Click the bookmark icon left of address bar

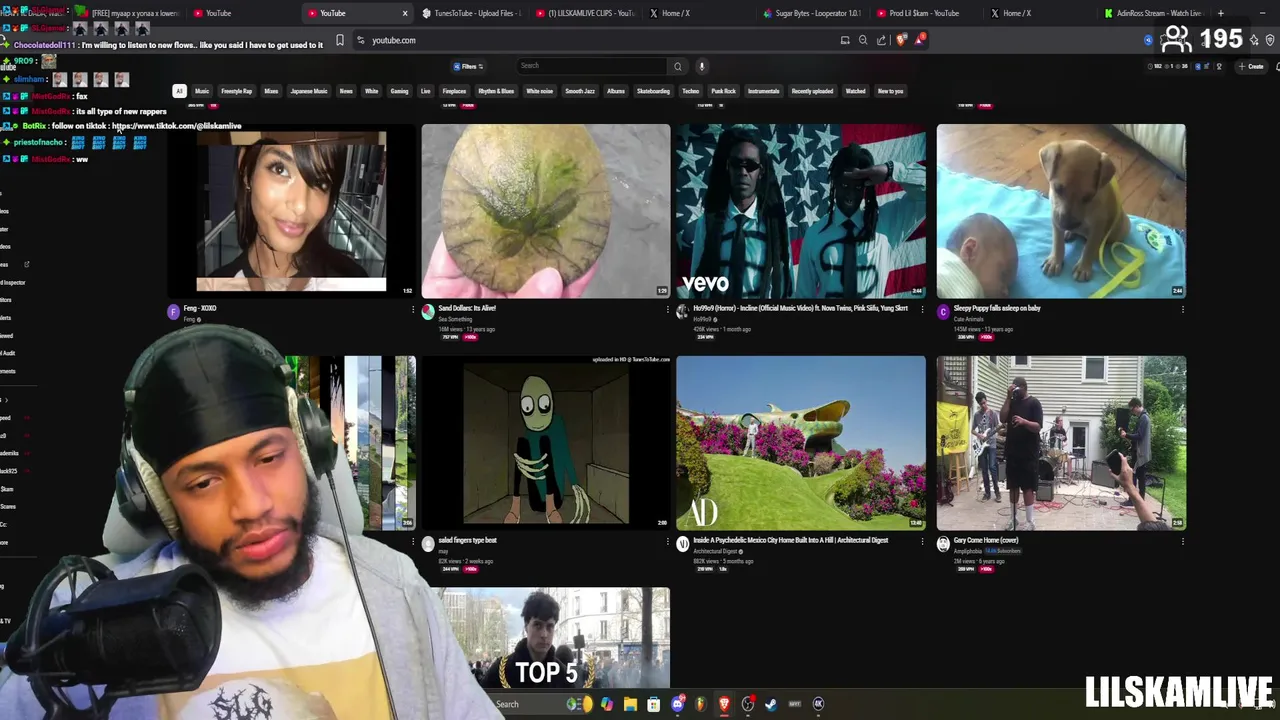pyautogui.click(x=340, y=40)
